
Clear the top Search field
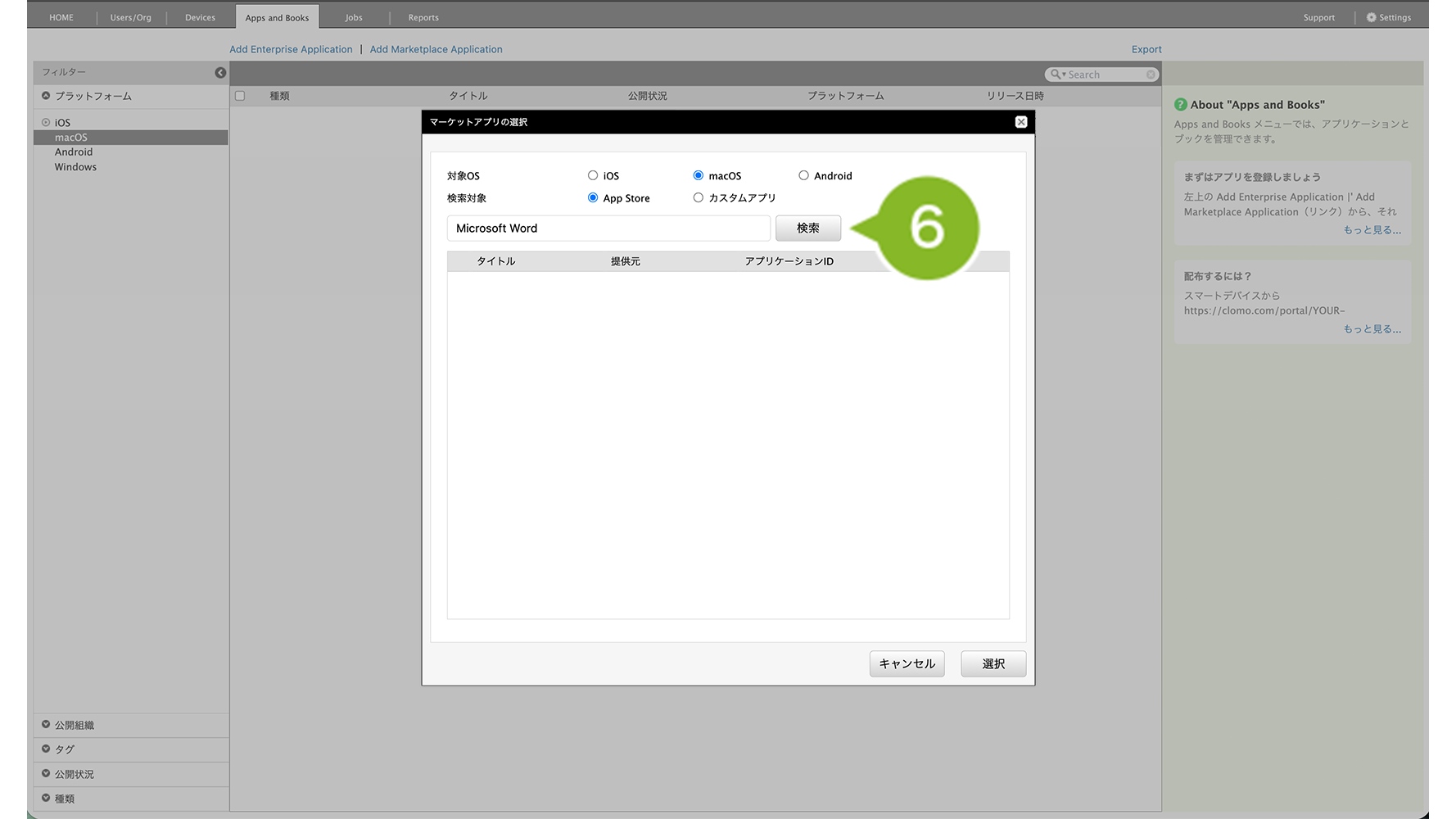[x=1151, y=75]
